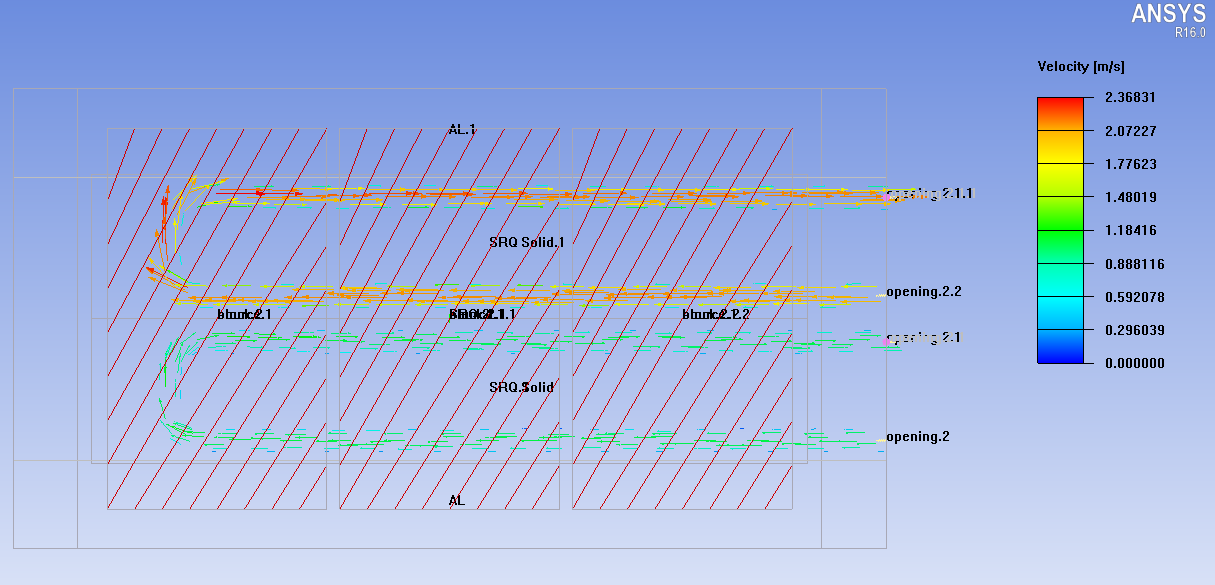Select the bottom AL label
The width and height of the screenshot is (1215, 585).
tap(457, 500)
